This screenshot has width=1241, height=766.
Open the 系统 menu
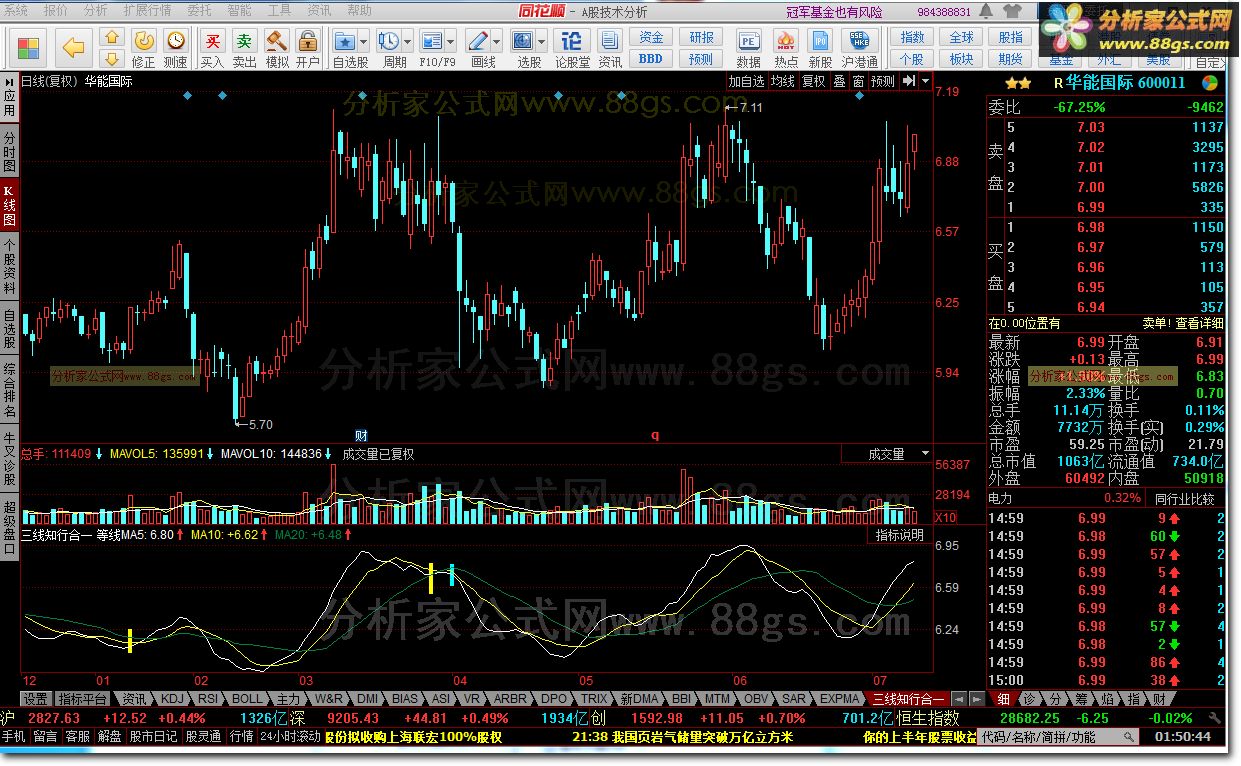(17, 10)
